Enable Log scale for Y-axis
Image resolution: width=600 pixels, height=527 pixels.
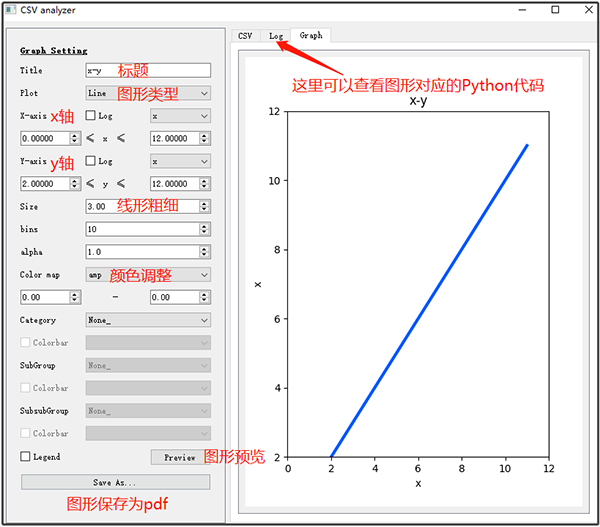coord(91,161)
